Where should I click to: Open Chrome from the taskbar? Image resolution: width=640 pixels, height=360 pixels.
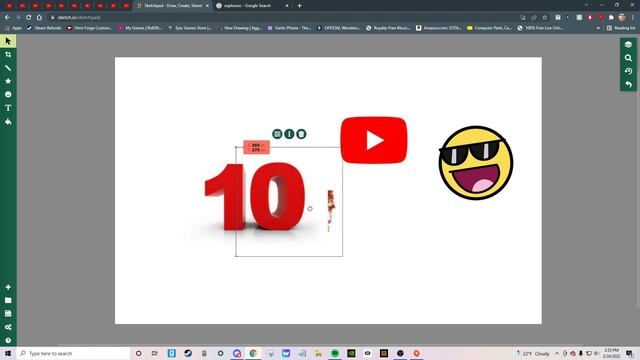253,353
